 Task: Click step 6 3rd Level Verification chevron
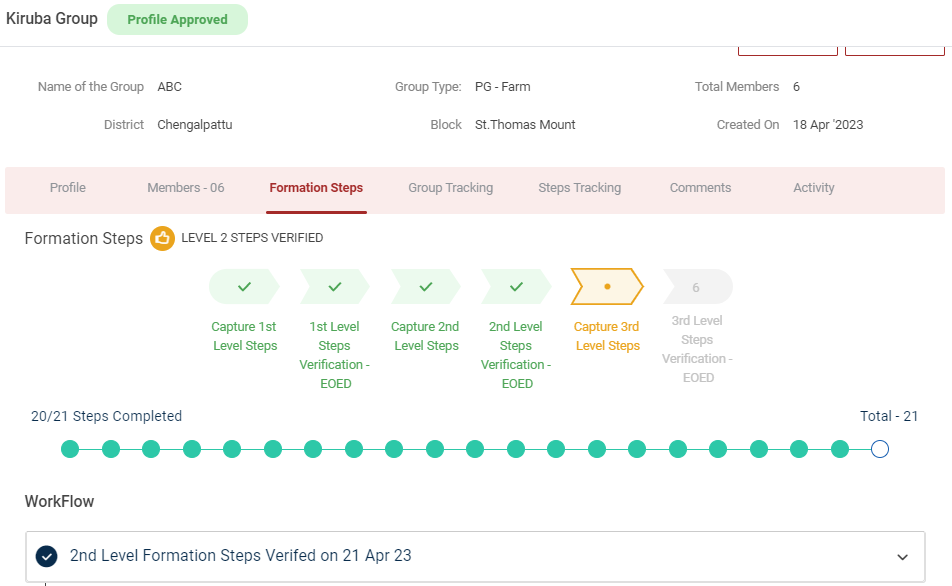click(x=697, y=287)
